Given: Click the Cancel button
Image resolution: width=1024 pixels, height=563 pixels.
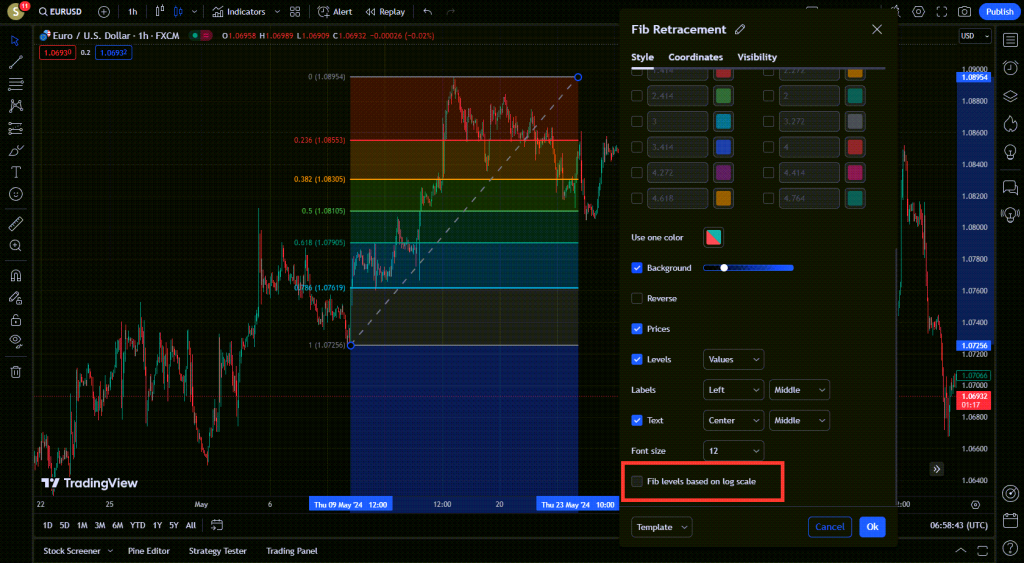Looking at the screenshot, I should tap(829, 527).
